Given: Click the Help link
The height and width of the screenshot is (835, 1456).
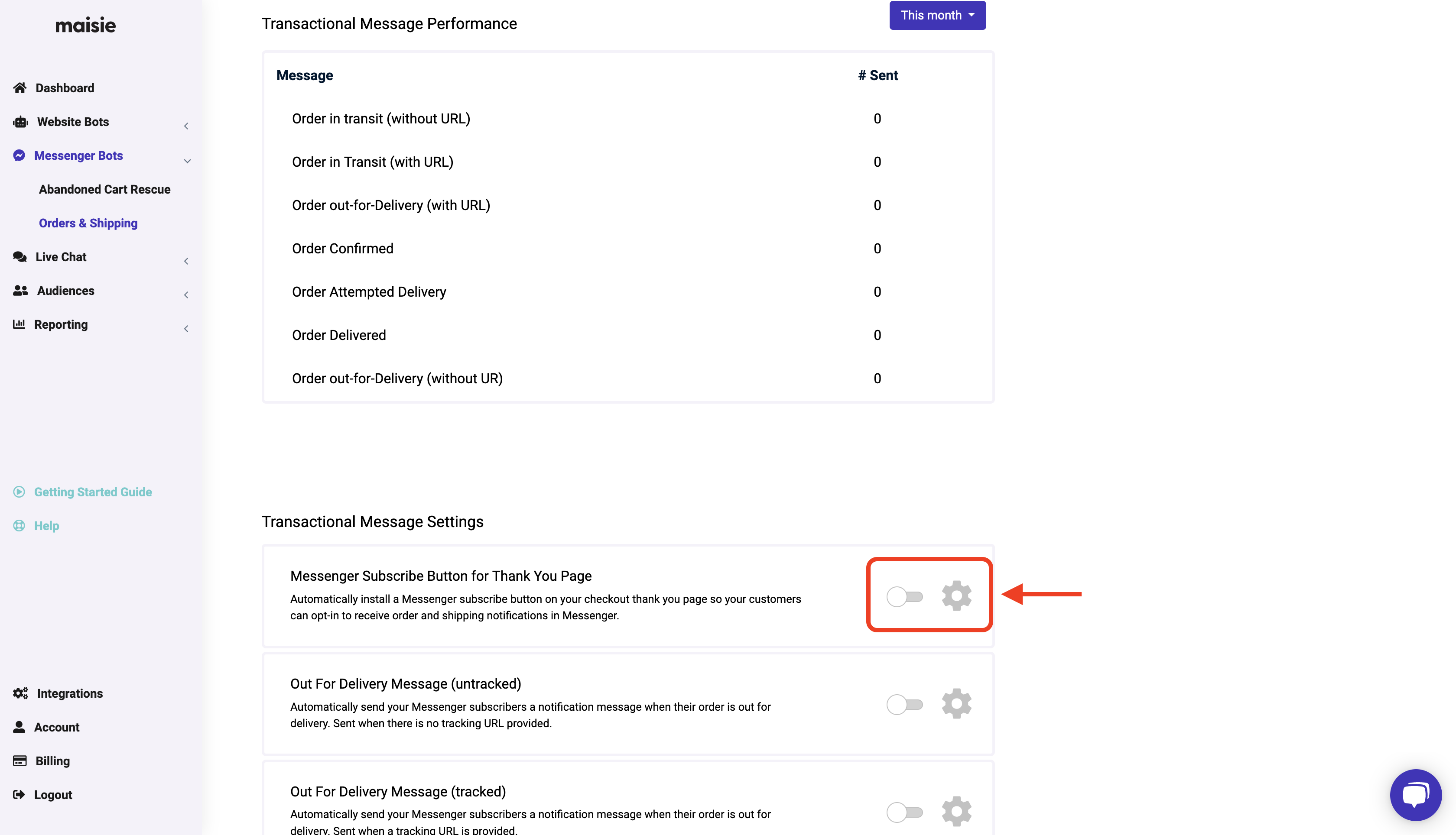Looking at the screenshot, I should [x=46, y=525].
